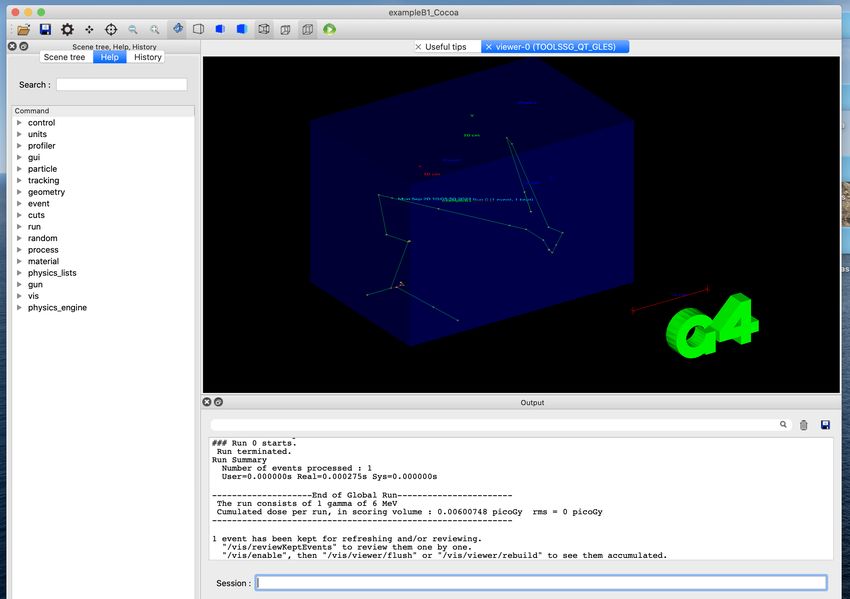This screenshot has height=599, width=850.
Task: Expand the cuts command node
Action: 19,215
